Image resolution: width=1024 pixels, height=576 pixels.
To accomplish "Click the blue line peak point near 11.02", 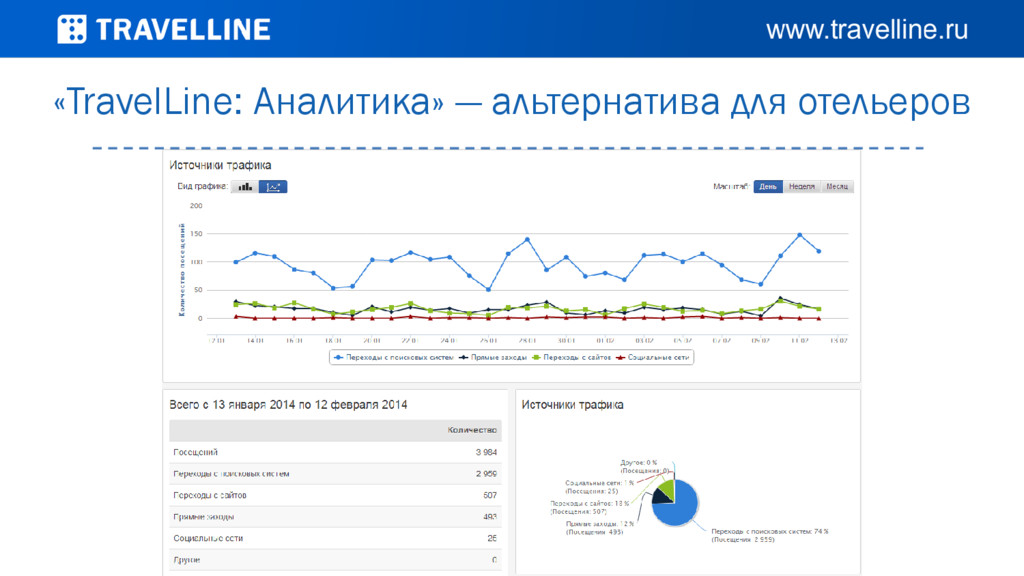I will (x=799, y=234).
